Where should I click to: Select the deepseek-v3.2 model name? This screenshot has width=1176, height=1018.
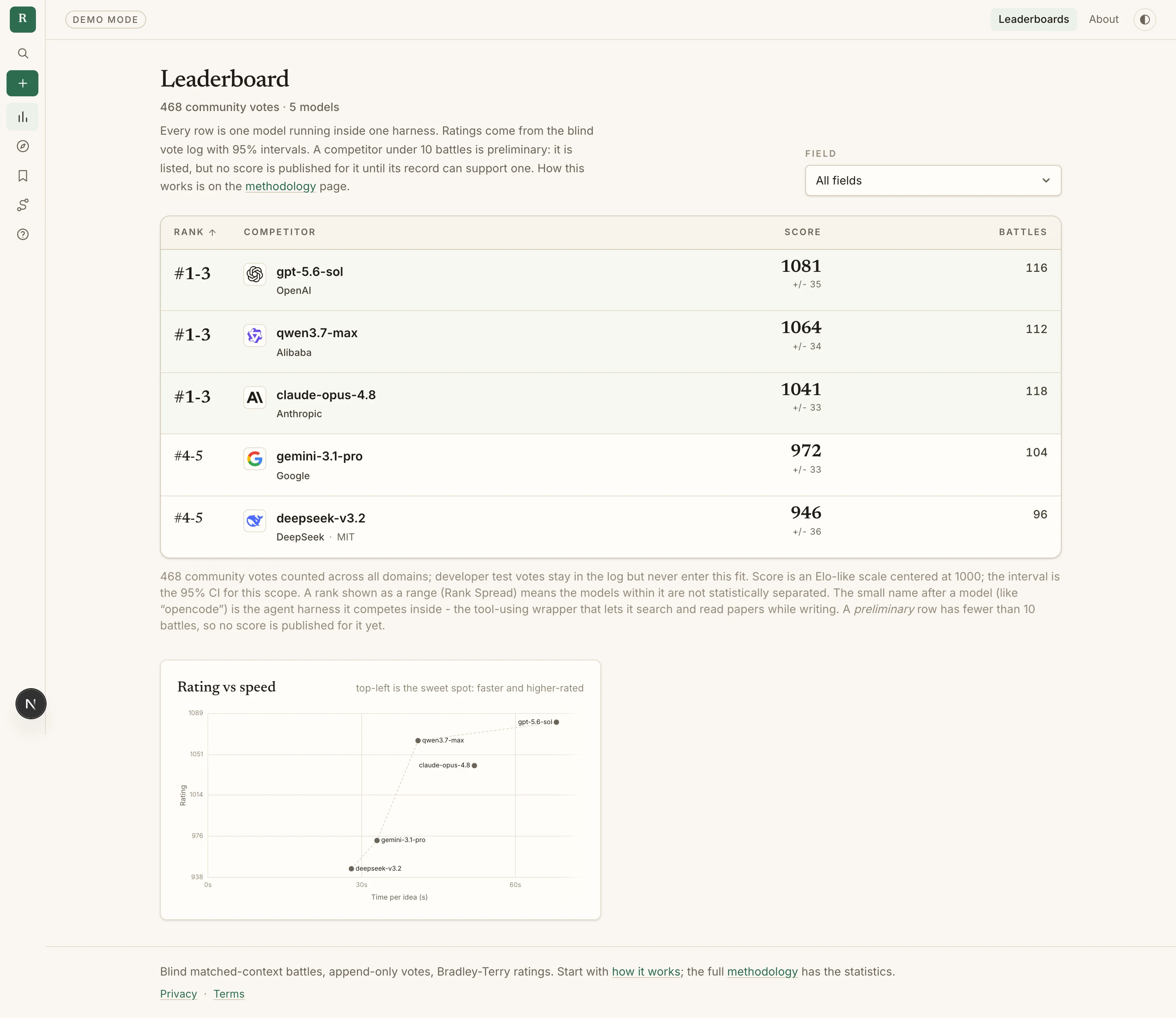pos(321,518)
